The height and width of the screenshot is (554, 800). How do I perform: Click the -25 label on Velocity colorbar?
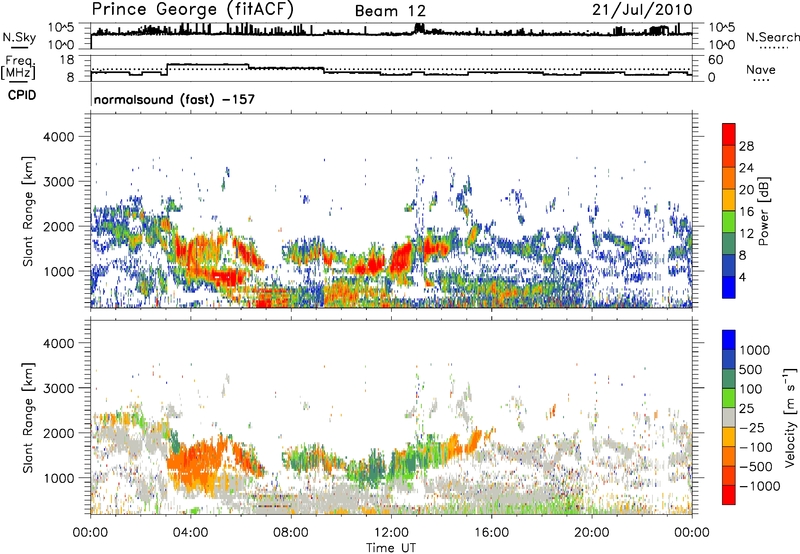[754, 427]
